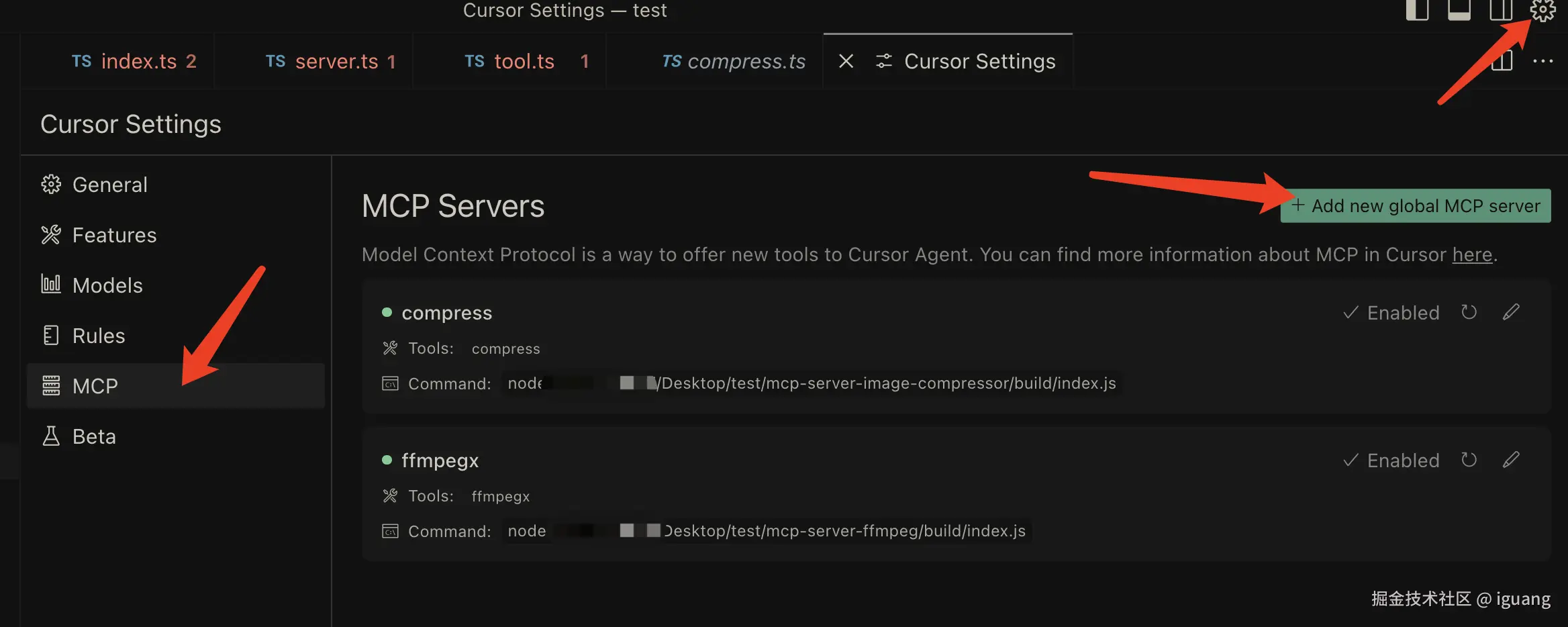
Task: Toggle the bottom panel layout icon
Action: [1459, 10]
